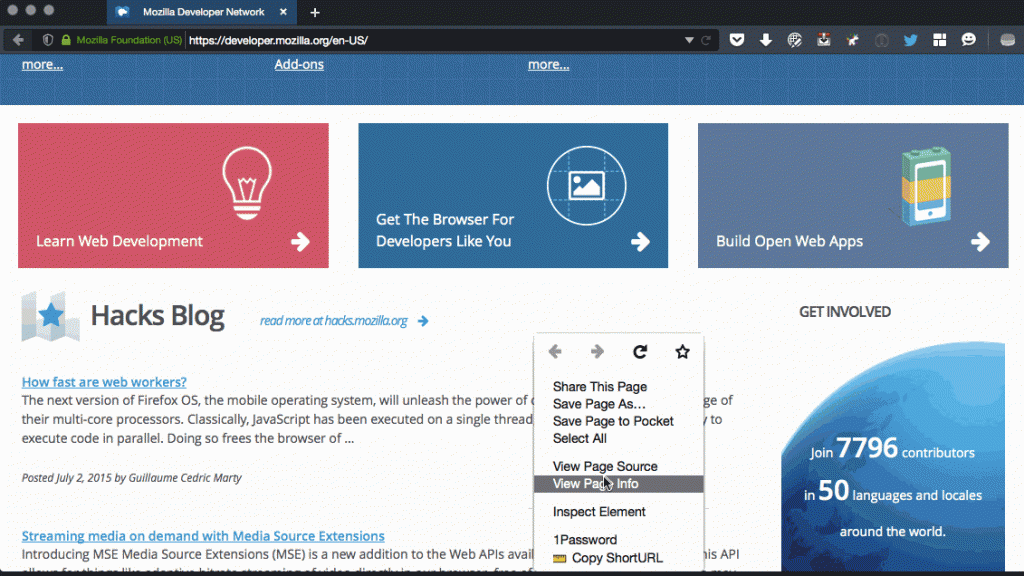Follow read more at hacks.mozilla.org link
The image size is (1024, 576).
click(x=344, y=321)
